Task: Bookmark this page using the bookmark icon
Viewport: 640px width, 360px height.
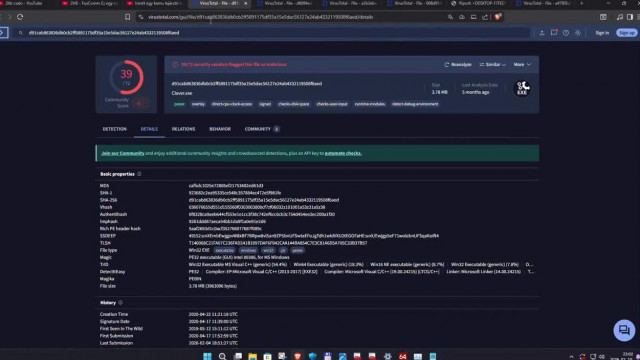Action: coord(127,17)
